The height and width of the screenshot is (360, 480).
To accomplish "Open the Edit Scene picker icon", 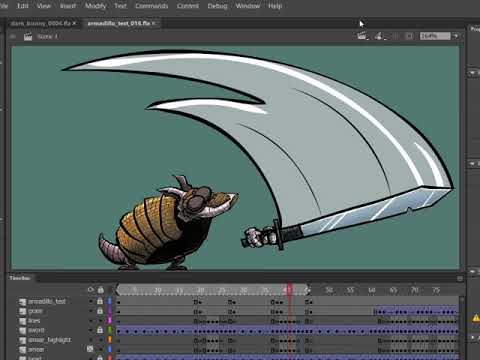I will [x=362, y=36].
